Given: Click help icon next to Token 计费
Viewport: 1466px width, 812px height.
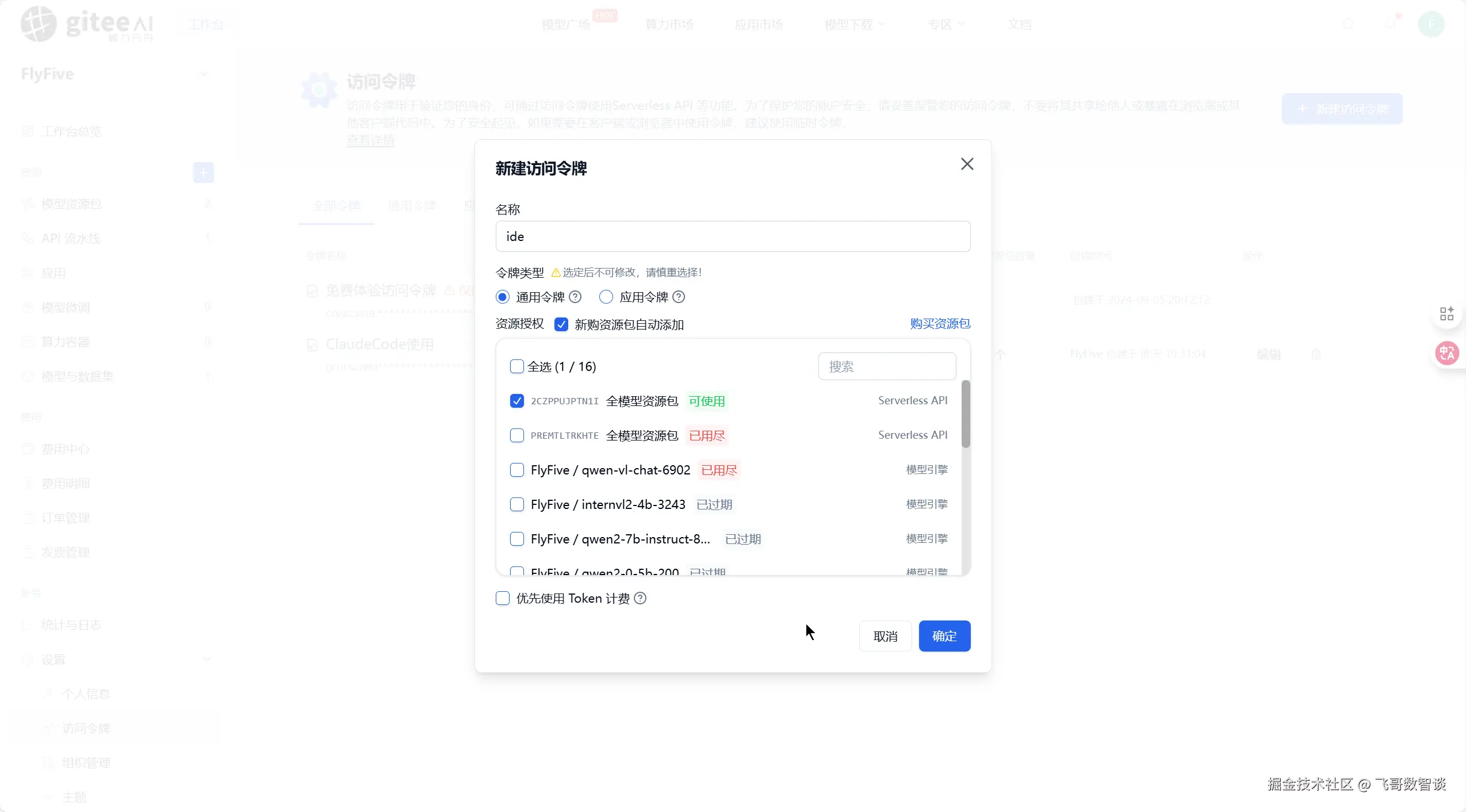Looking at the screenshot, I should pyautogui.click(x=640, y=598).
